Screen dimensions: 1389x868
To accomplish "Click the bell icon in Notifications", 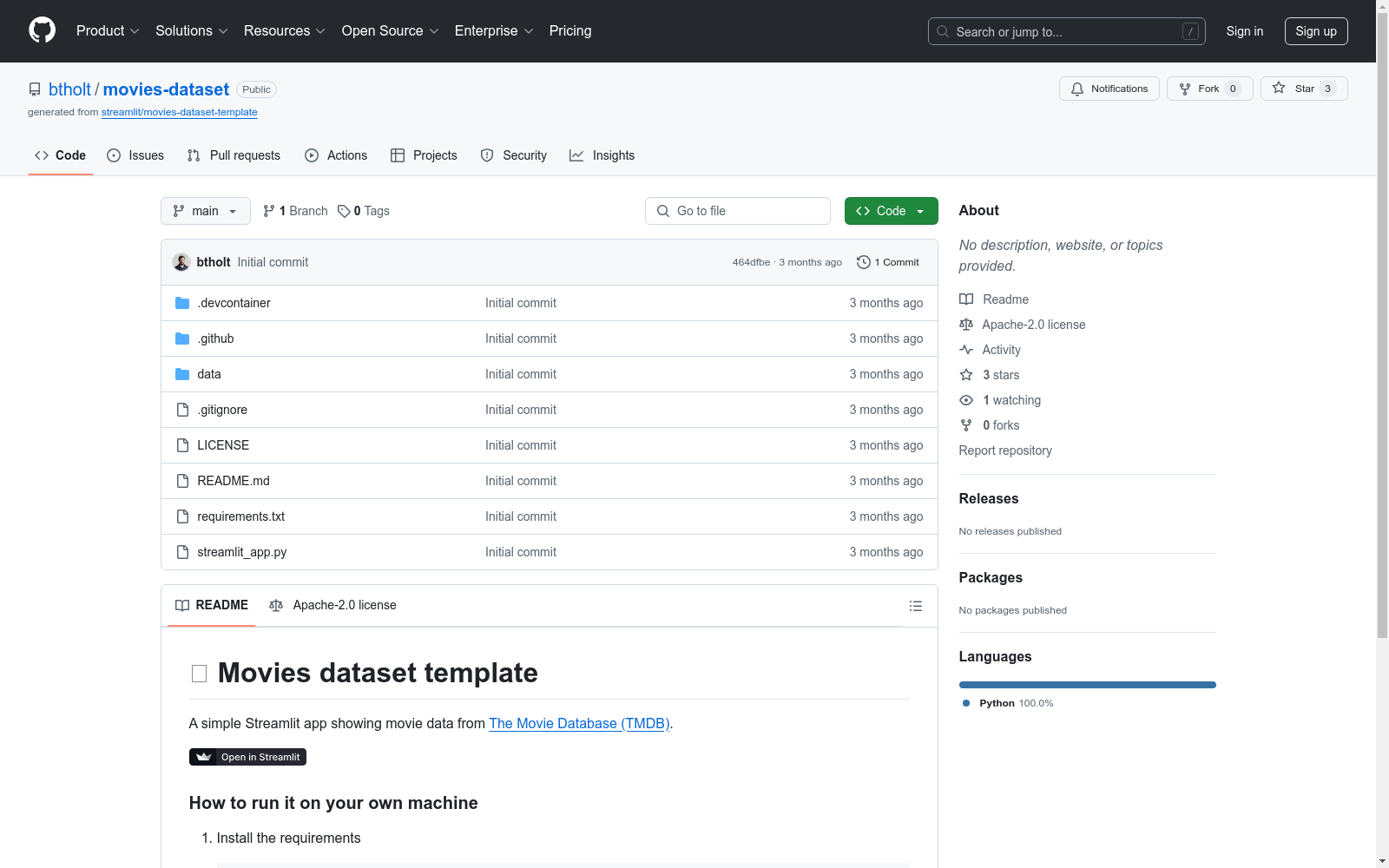I will tap(1077, 89).
